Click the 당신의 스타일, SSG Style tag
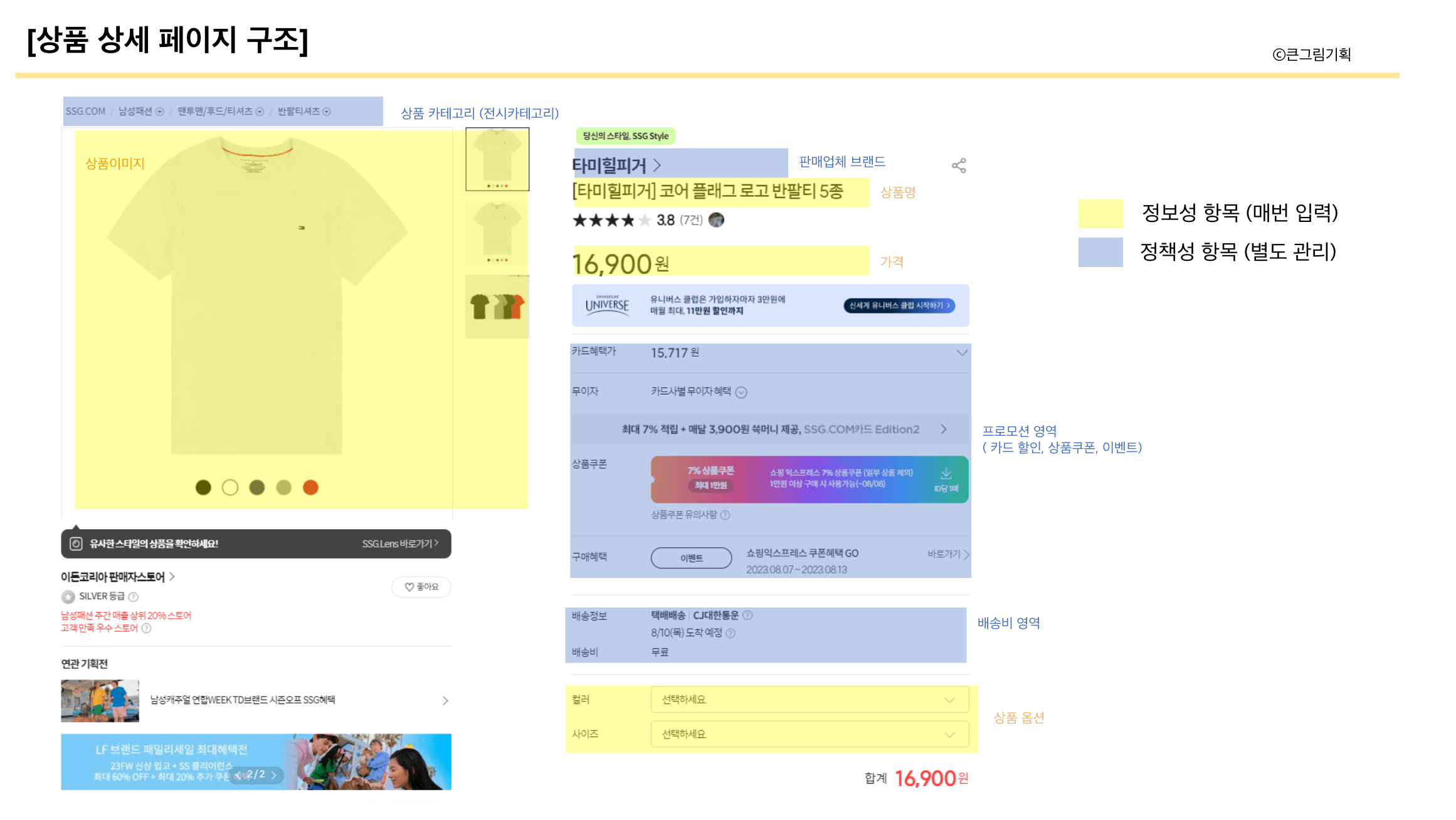This screenshot has height=820, width=1456. pyautogui.click(x=626, y=136)
